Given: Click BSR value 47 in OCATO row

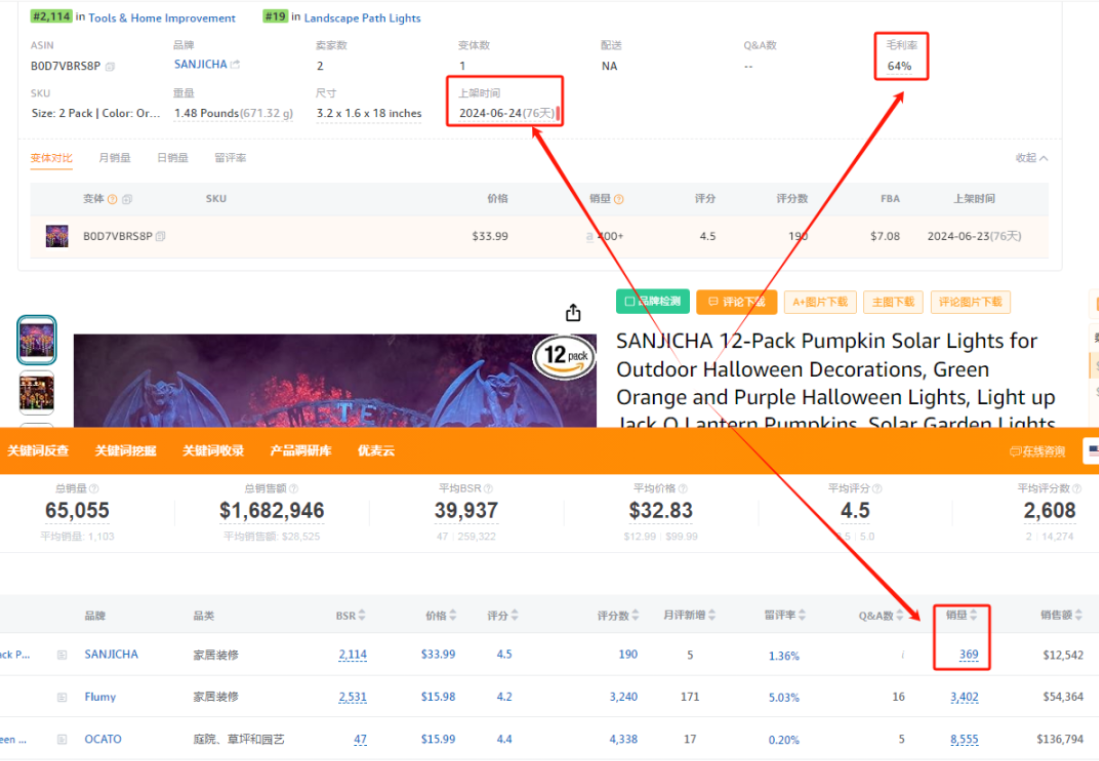Looking at the screenshot, I should click(360, 739).
